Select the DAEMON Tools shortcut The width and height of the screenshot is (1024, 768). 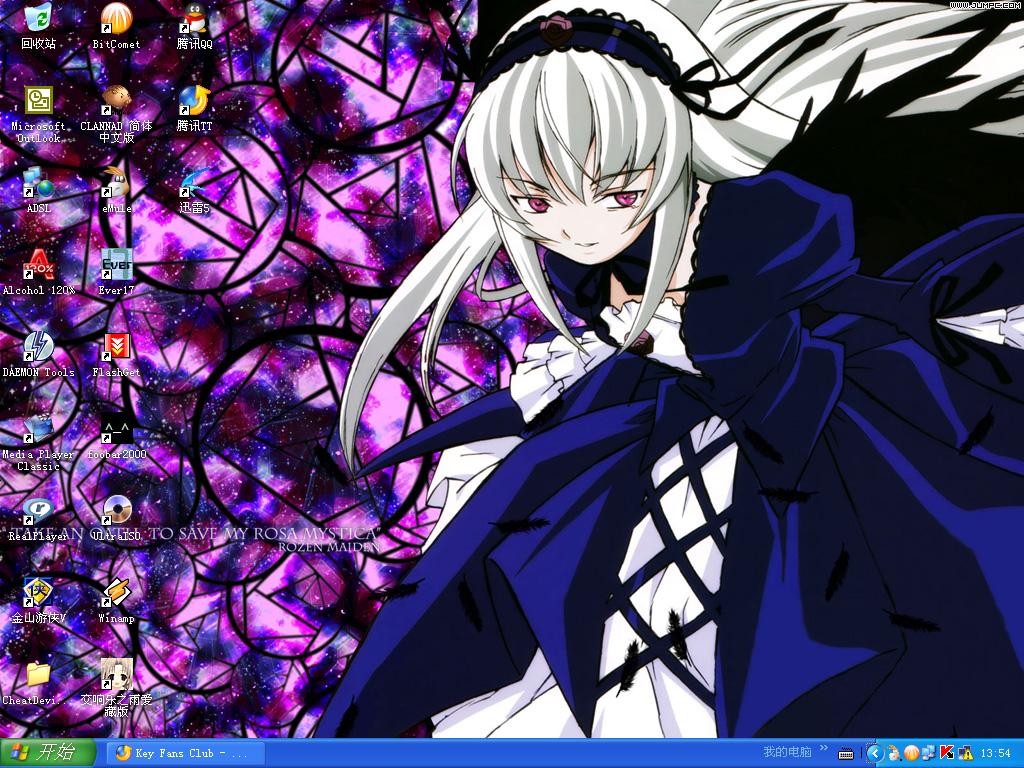pos(39,355)
